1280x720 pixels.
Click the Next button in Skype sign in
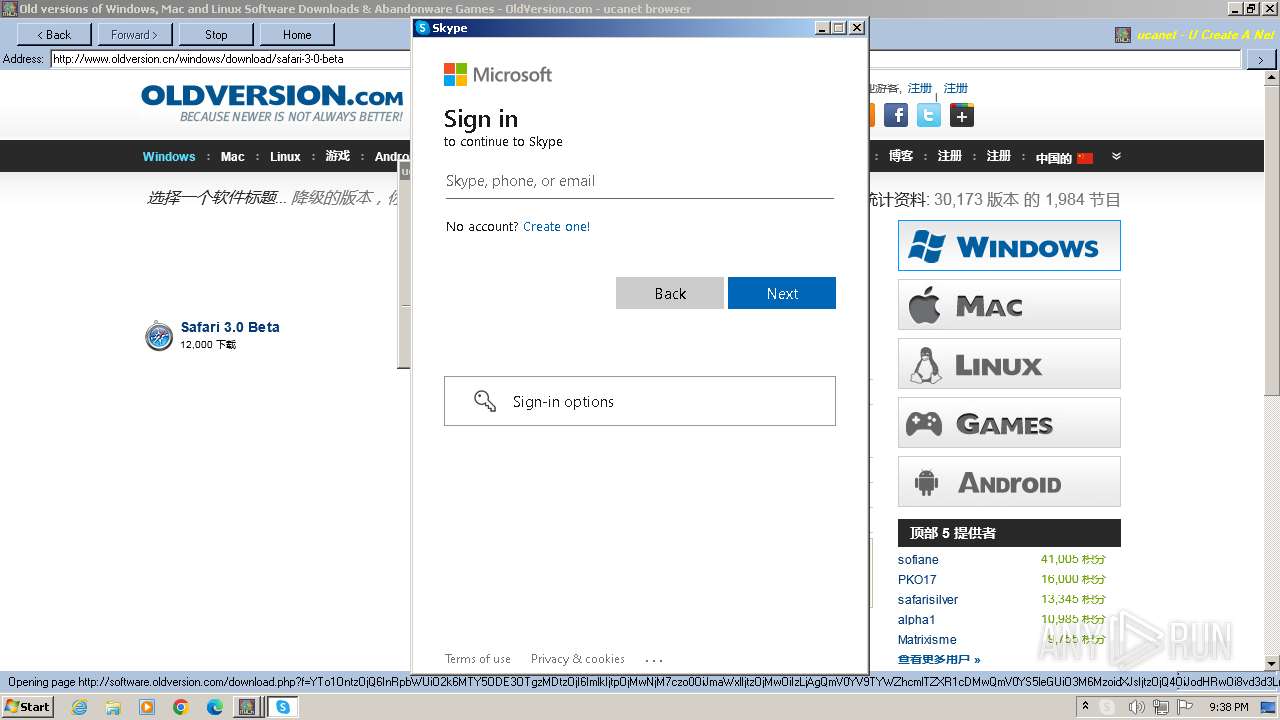click(x=782, y=293)
